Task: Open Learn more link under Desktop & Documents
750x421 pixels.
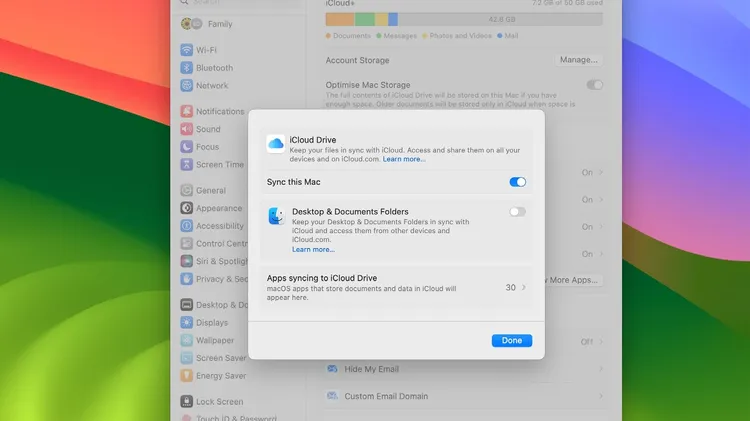Action: pos(313,249)
